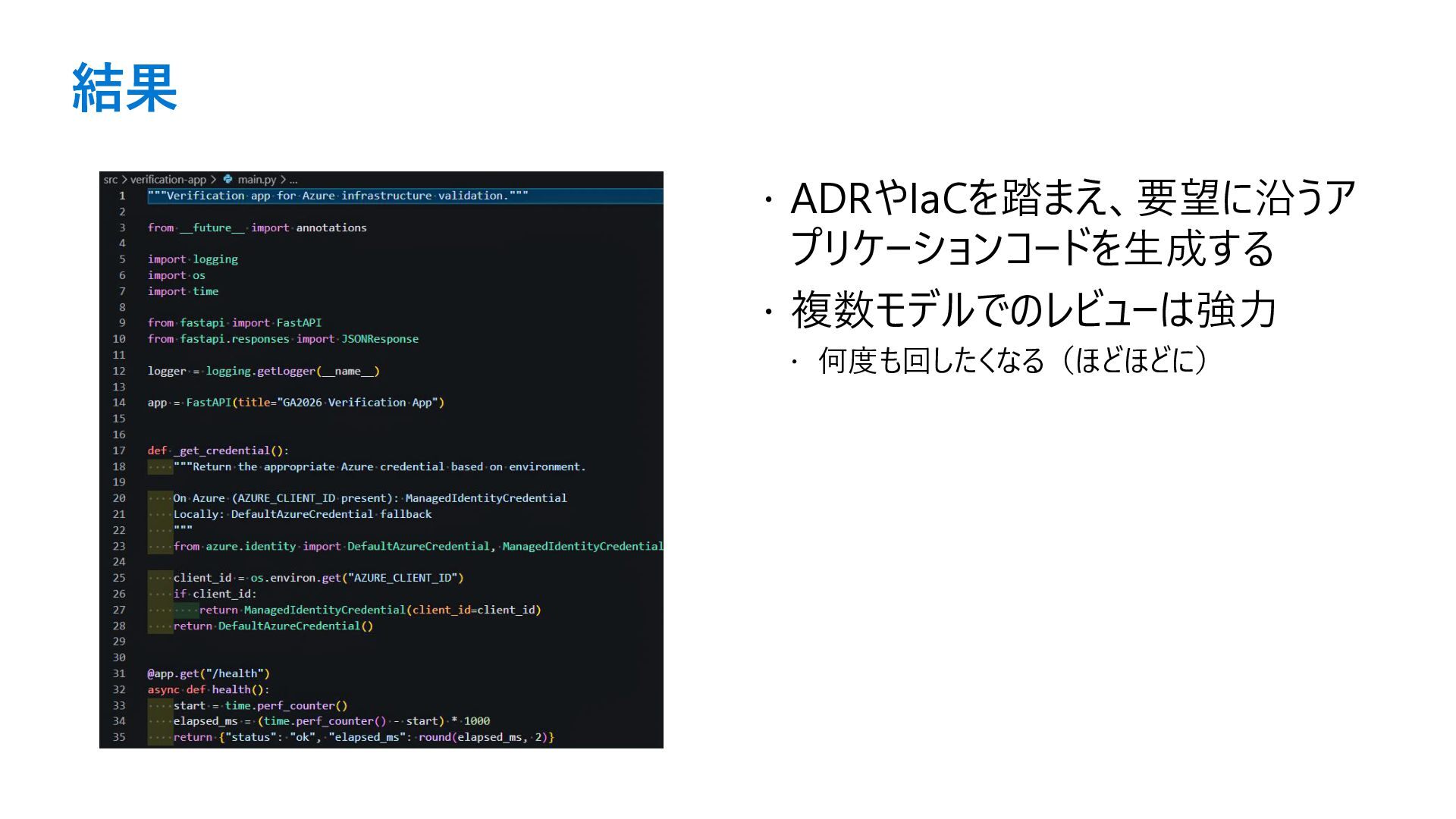This screenshot has height=819, width=1456.
Task: Click the 'import logging' statement
Action: 193,259
